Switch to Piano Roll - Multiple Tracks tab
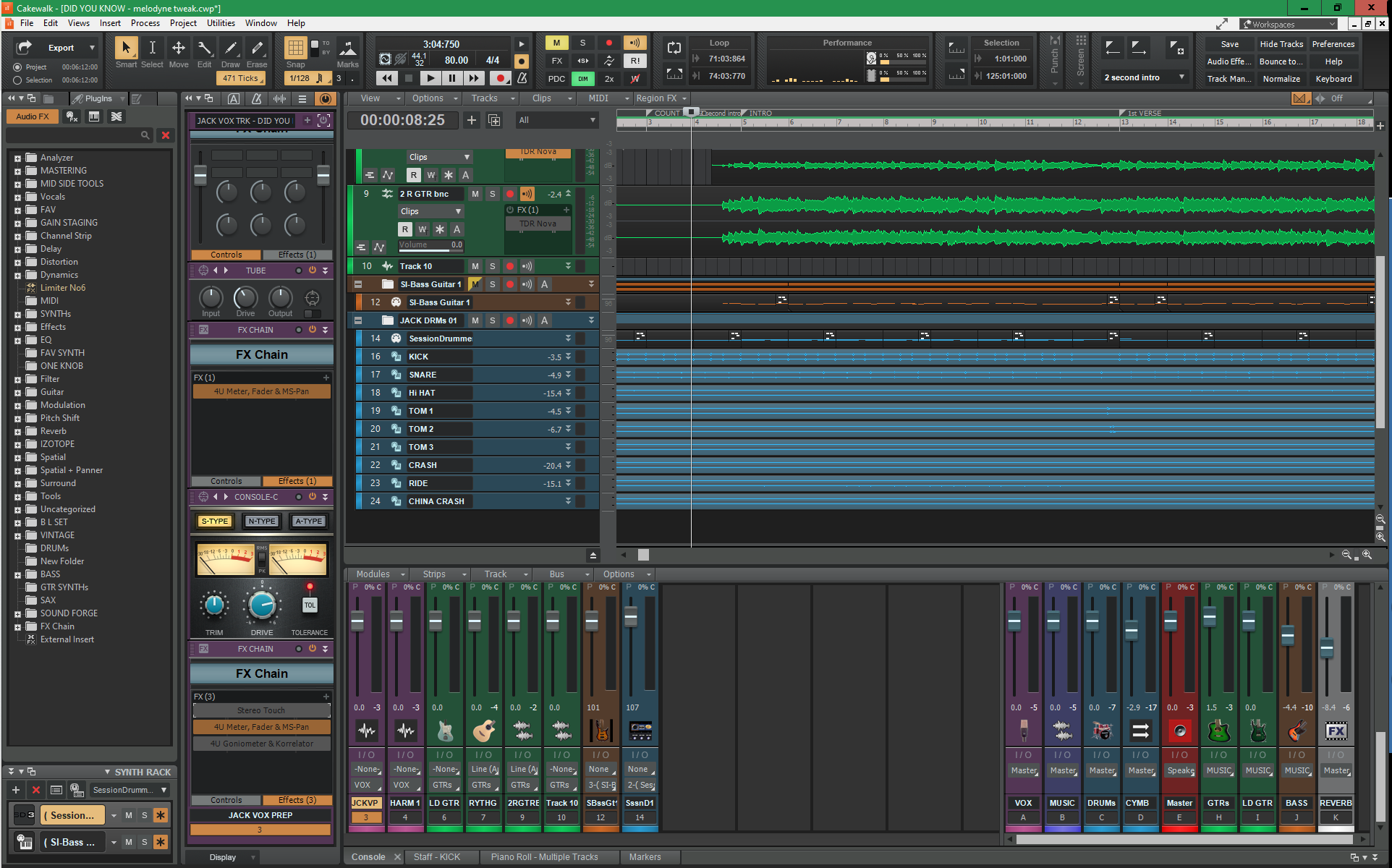1392x868 pixels. [544, 857]
